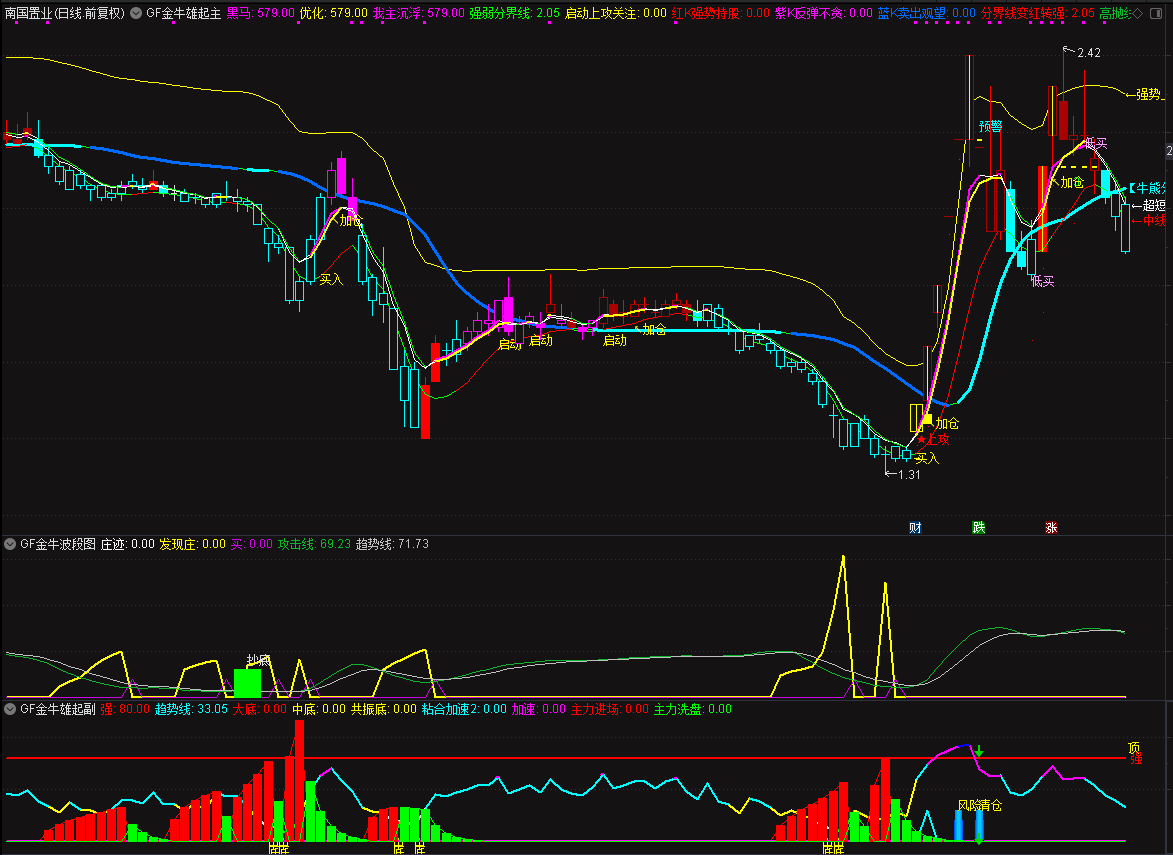Click the diamond icon in top indicator bar
This screenshot has height=855, width=1173.
pos(1139,13)
